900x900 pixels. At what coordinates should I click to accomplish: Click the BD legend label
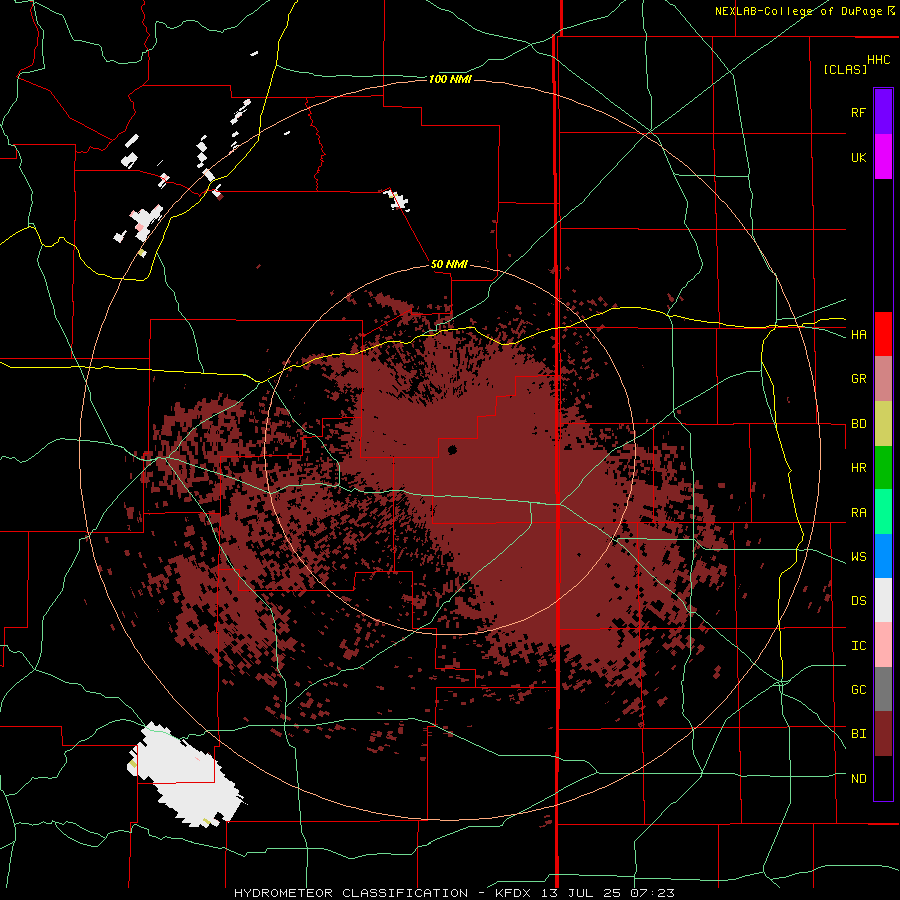click(858, 424)
